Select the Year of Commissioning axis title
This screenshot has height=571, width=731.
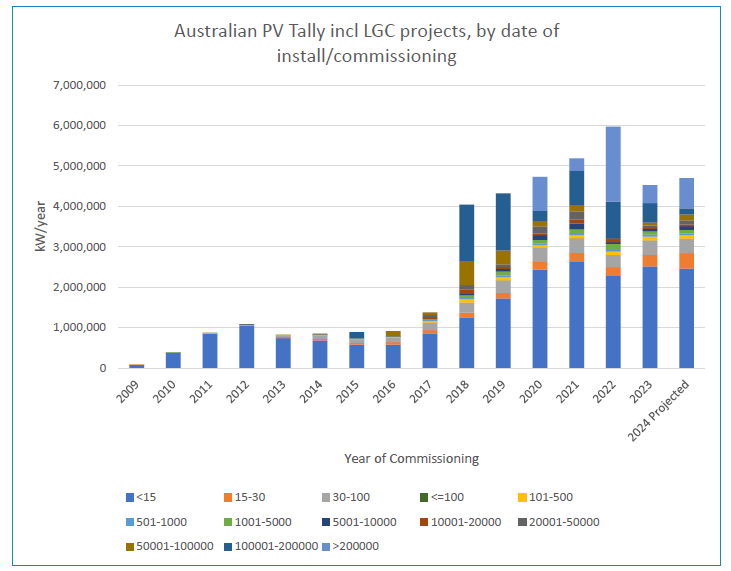(411, 459)
